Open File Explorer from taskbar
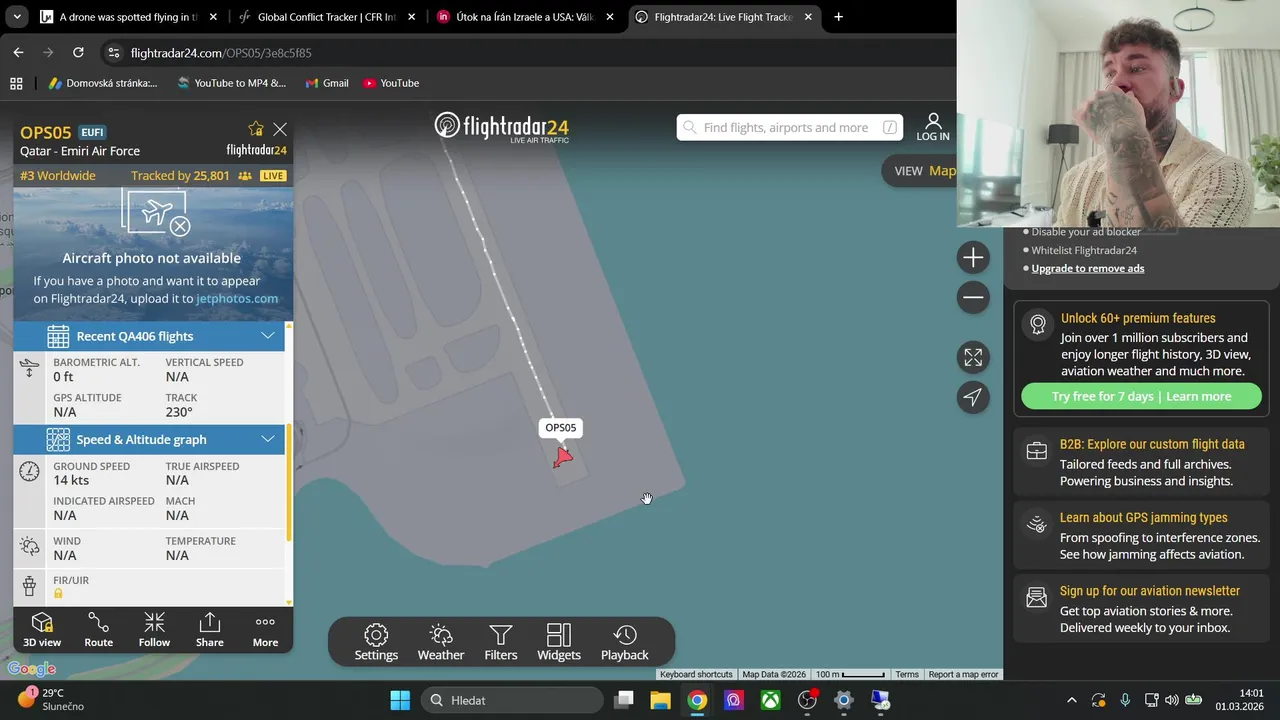This screenshot has width=1280, height=720. click(x=660, y=700)
